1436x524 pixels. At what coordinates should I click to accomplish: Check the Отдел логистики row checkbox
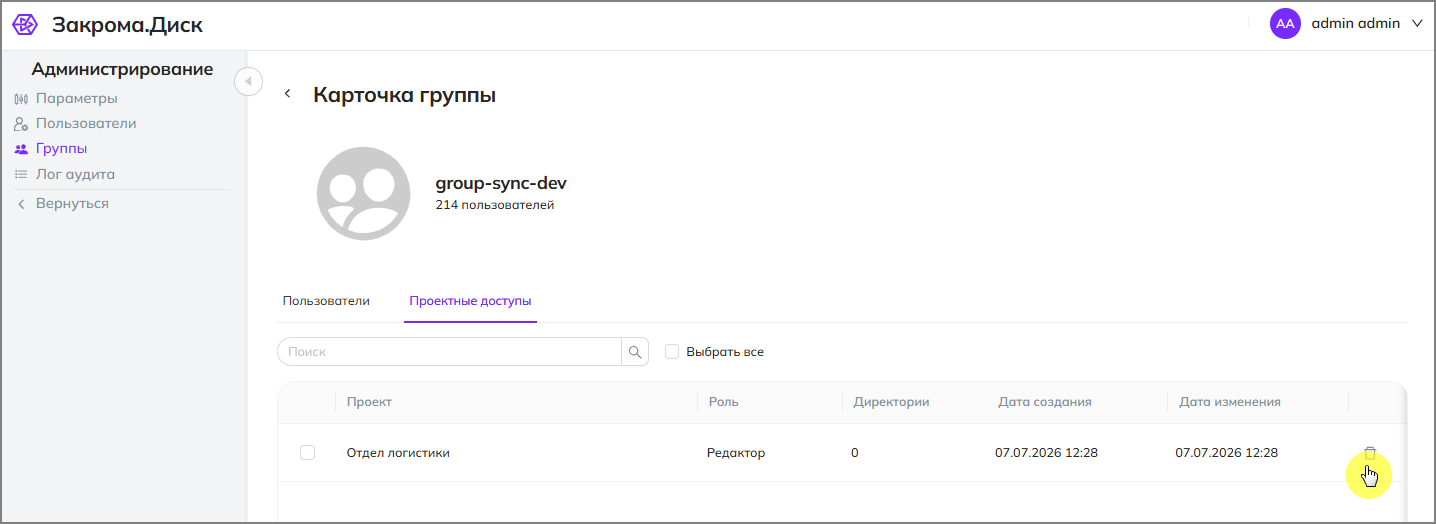[307, 453]
